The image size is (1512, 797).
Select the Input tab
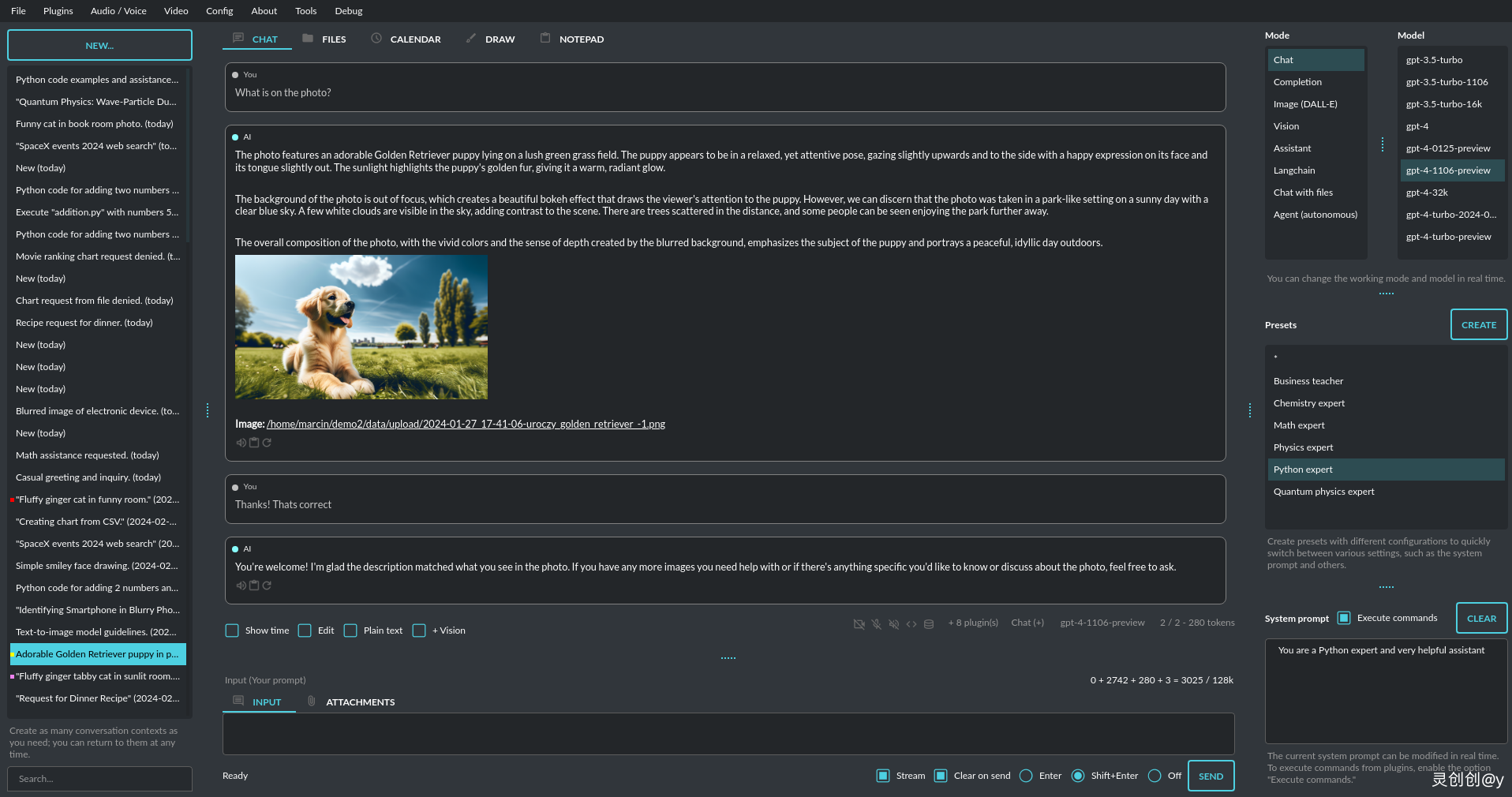coord(259,702)
